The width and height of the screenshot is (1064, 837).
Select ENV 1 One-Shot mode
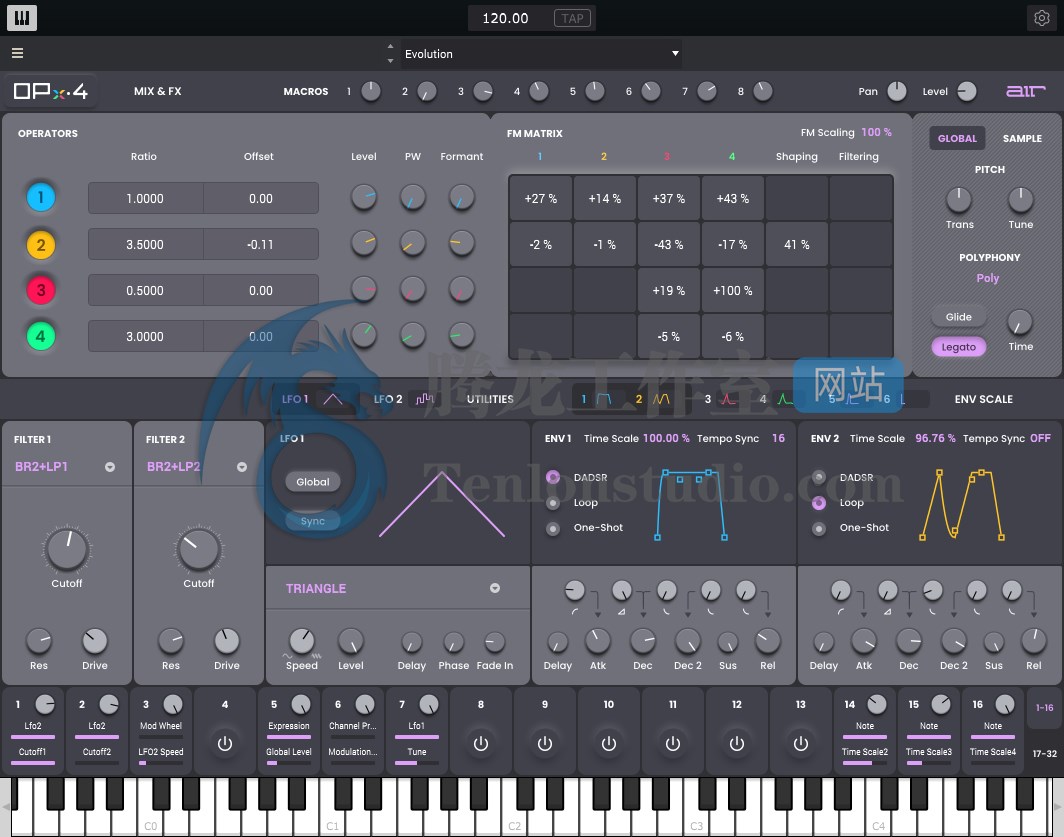click(x=553, y=528)
